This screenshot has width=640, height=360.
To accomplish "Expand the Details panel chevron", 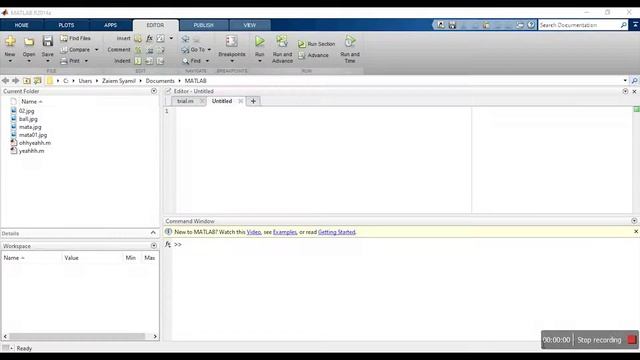I will click(x=153, y=233).
